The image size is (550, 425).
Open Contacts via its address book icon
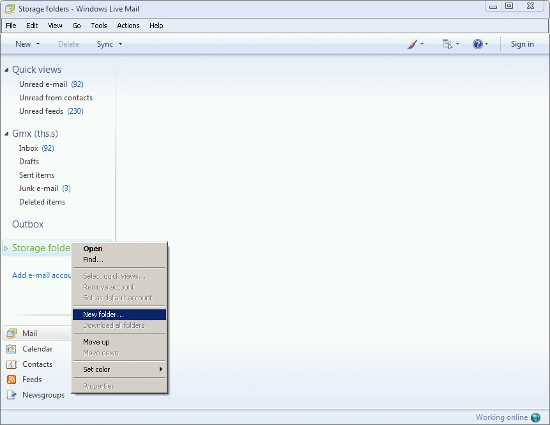(x=11, y=364)
